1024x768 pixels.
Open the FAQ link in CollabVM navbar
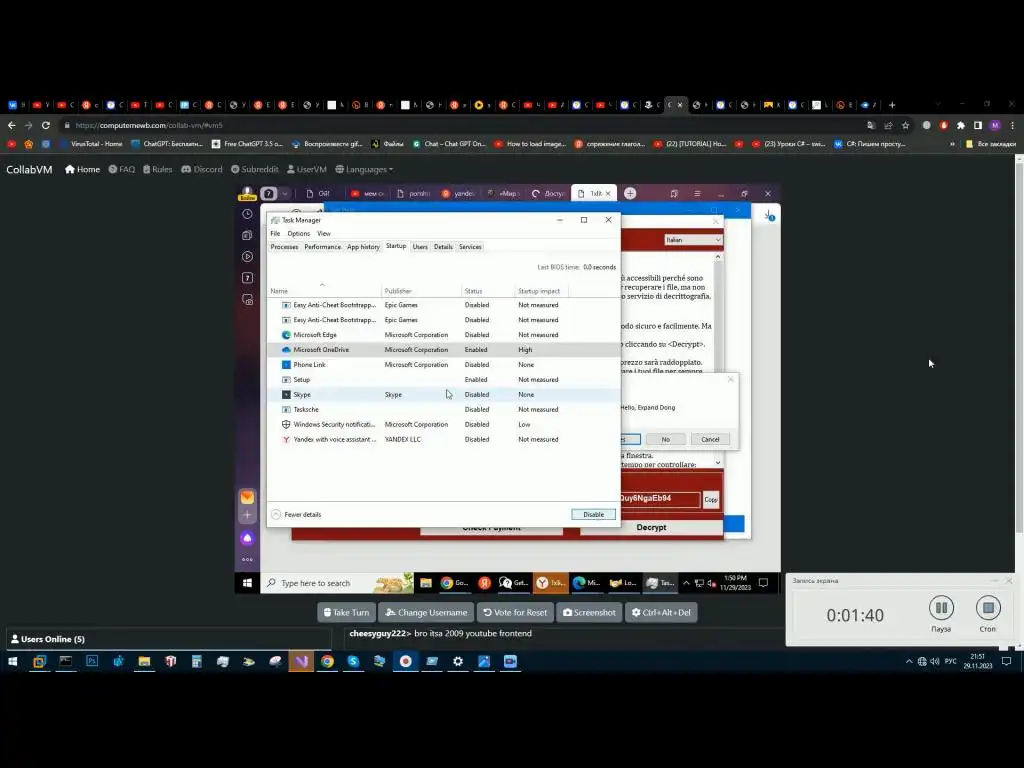[x=122, y=169]
